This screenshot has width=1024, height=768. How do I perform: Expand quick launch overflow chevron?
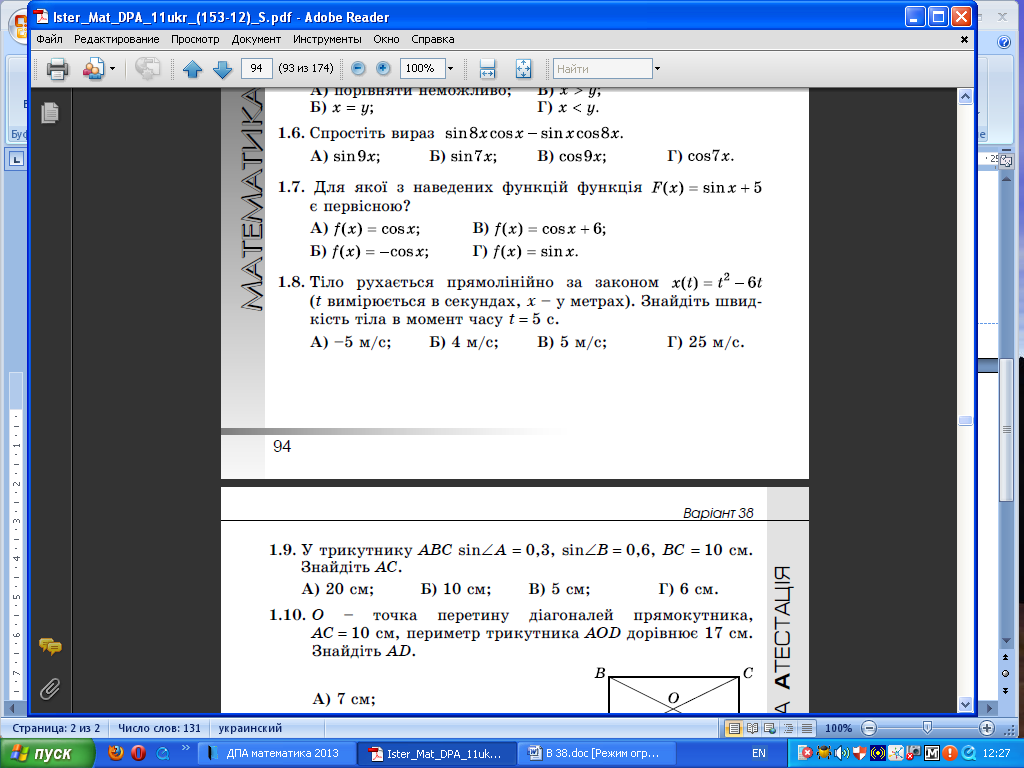point(185,748)
